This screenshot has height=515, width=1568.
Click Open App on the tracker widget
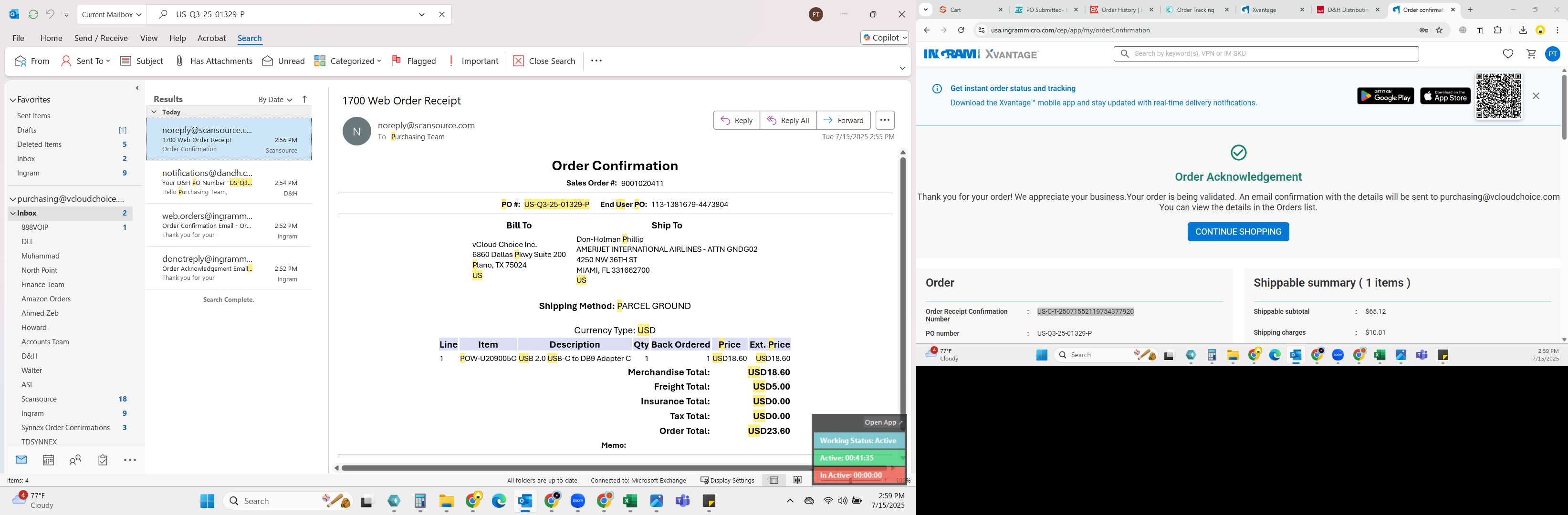(883, 422)
